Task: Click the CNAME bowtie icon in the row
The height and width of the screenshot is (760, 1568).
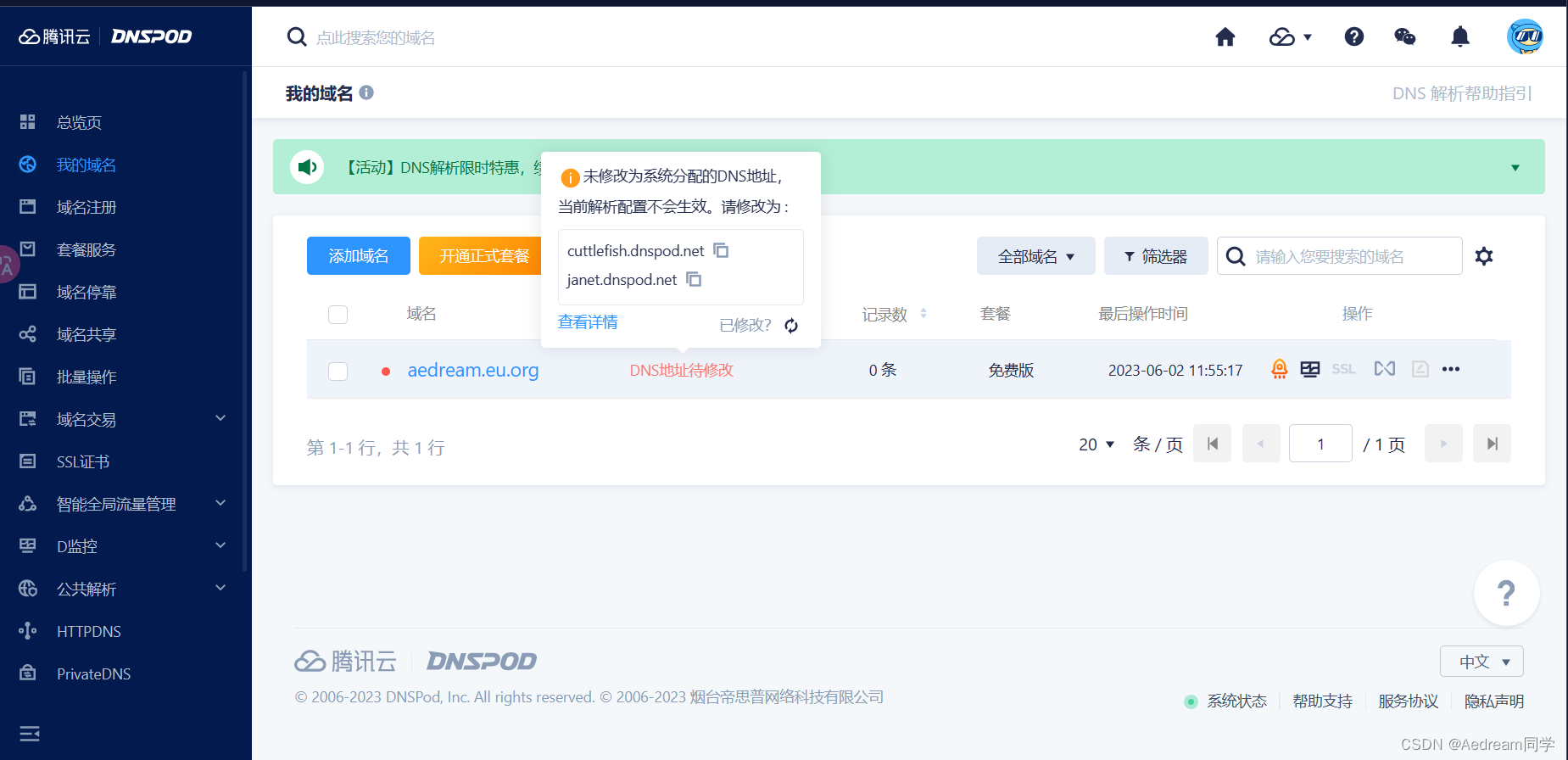Action: 1385,368
